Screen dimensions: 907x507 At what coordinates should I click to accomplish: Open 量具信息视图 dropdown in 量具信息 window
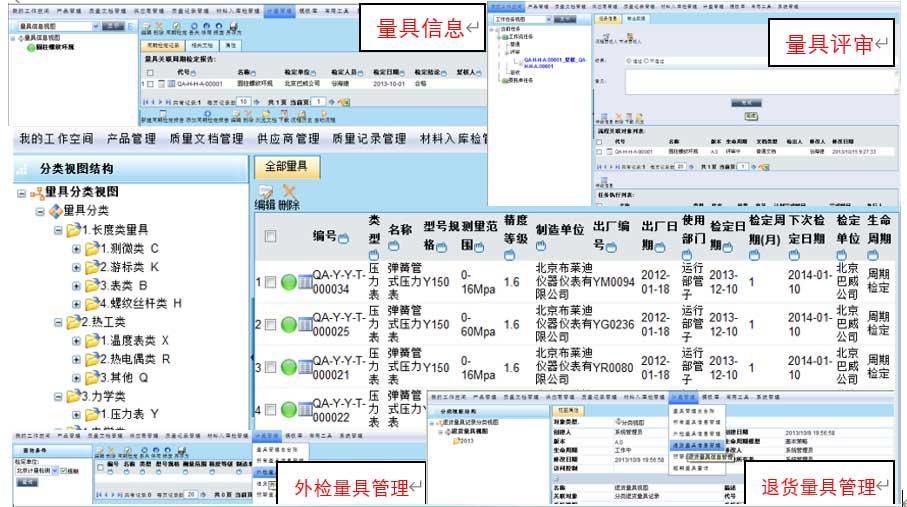pyautogui.click(x=95, y=27)
